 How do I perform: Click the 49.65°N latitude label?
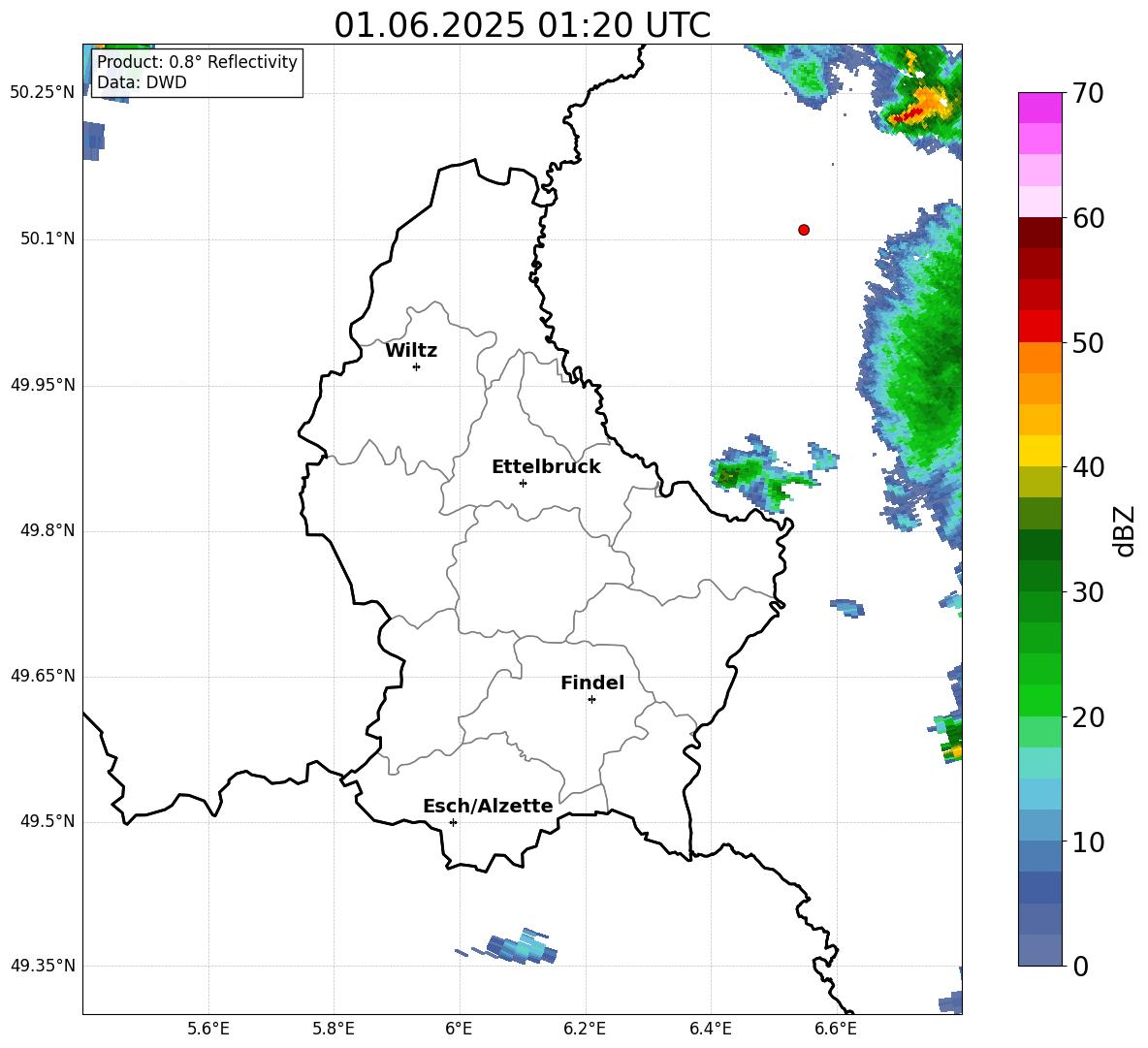tap(42, 676)
